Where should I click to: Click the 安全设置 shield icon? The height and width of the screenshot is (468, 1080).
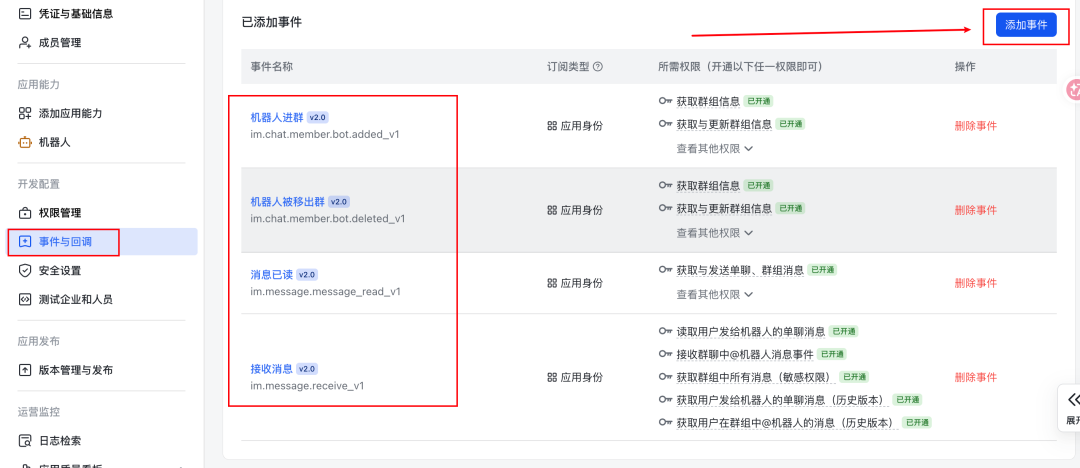[25, 271]
